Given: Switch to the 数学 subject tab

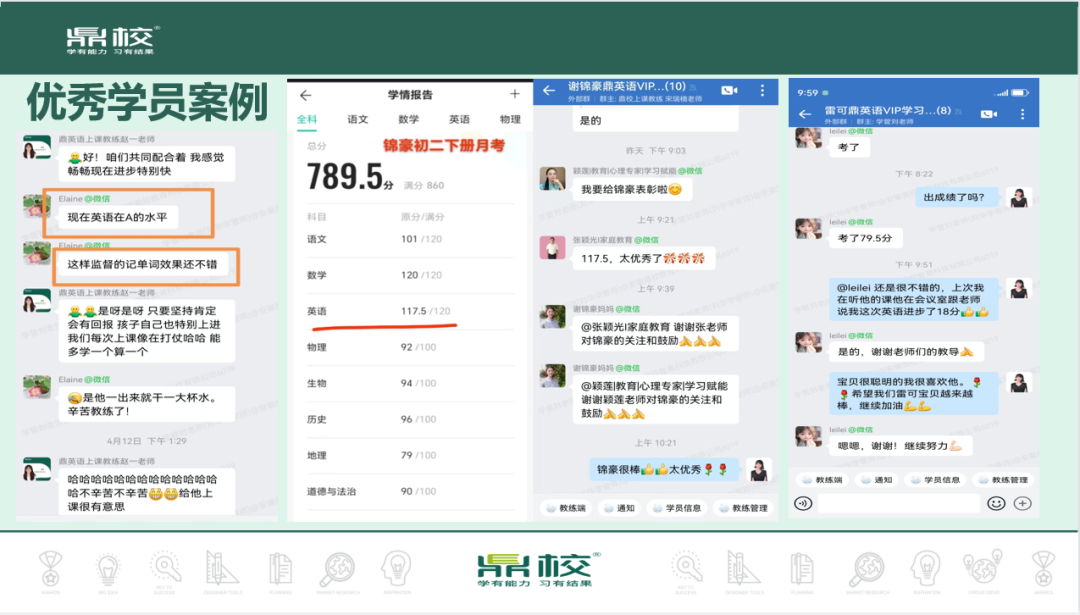Looking at the screenshot, I should pyautogui.click(x=410, y=119).
